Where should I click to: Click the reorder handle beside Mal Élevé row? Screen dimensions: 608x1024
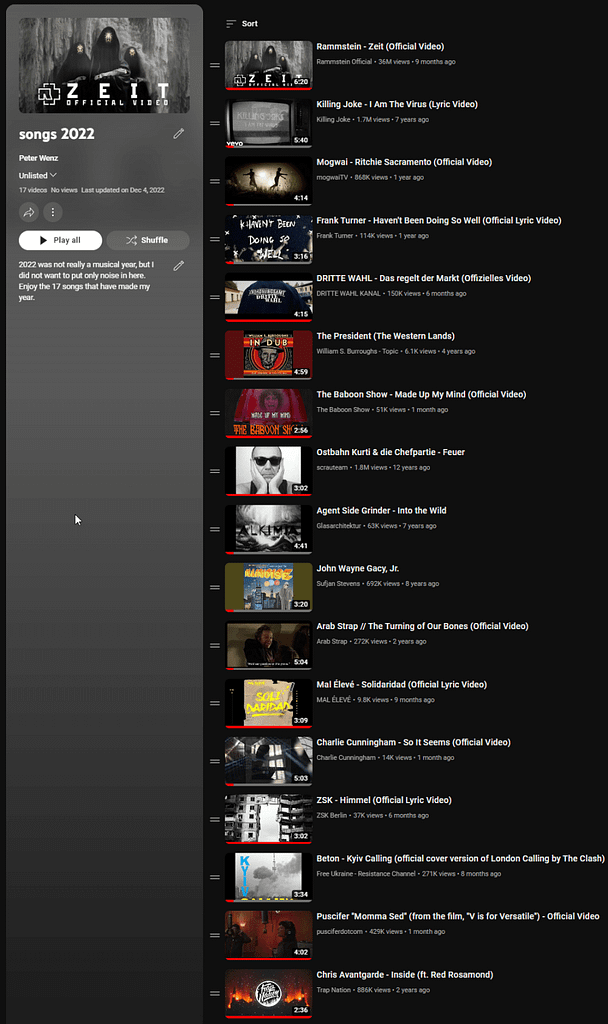coord(215,703)
